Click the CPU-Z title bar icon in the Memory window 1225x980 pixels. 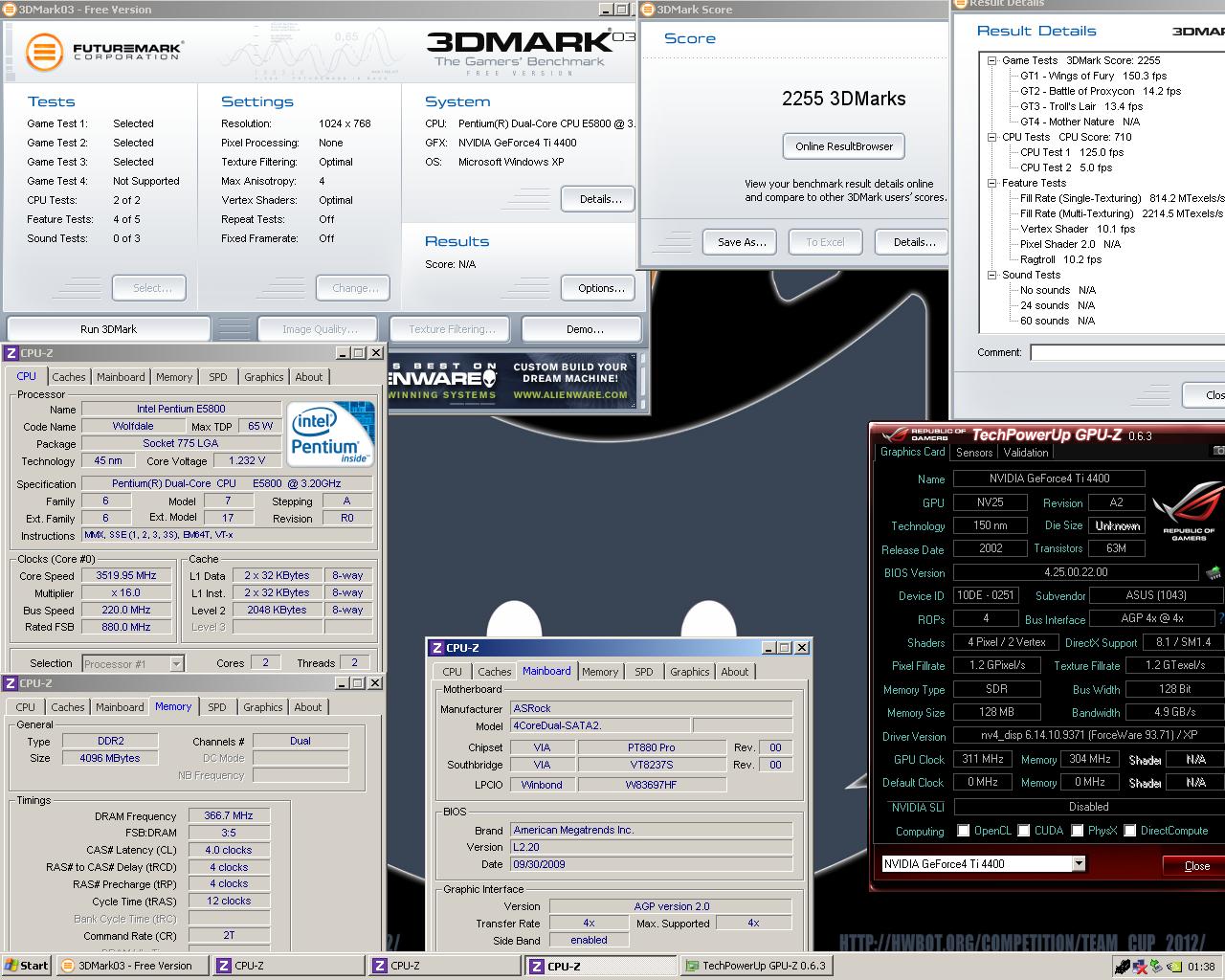pyautogui.click(x=11, y=683)
